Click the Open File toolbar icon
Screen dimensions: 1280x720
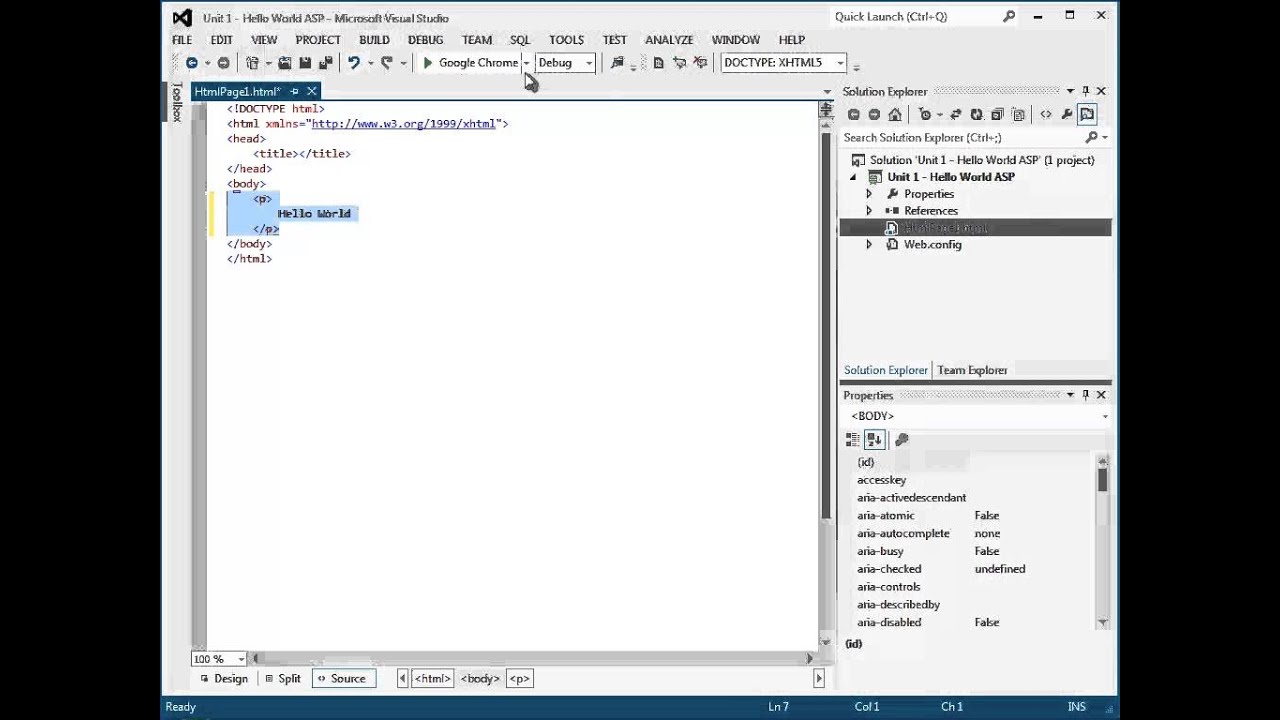285,63
